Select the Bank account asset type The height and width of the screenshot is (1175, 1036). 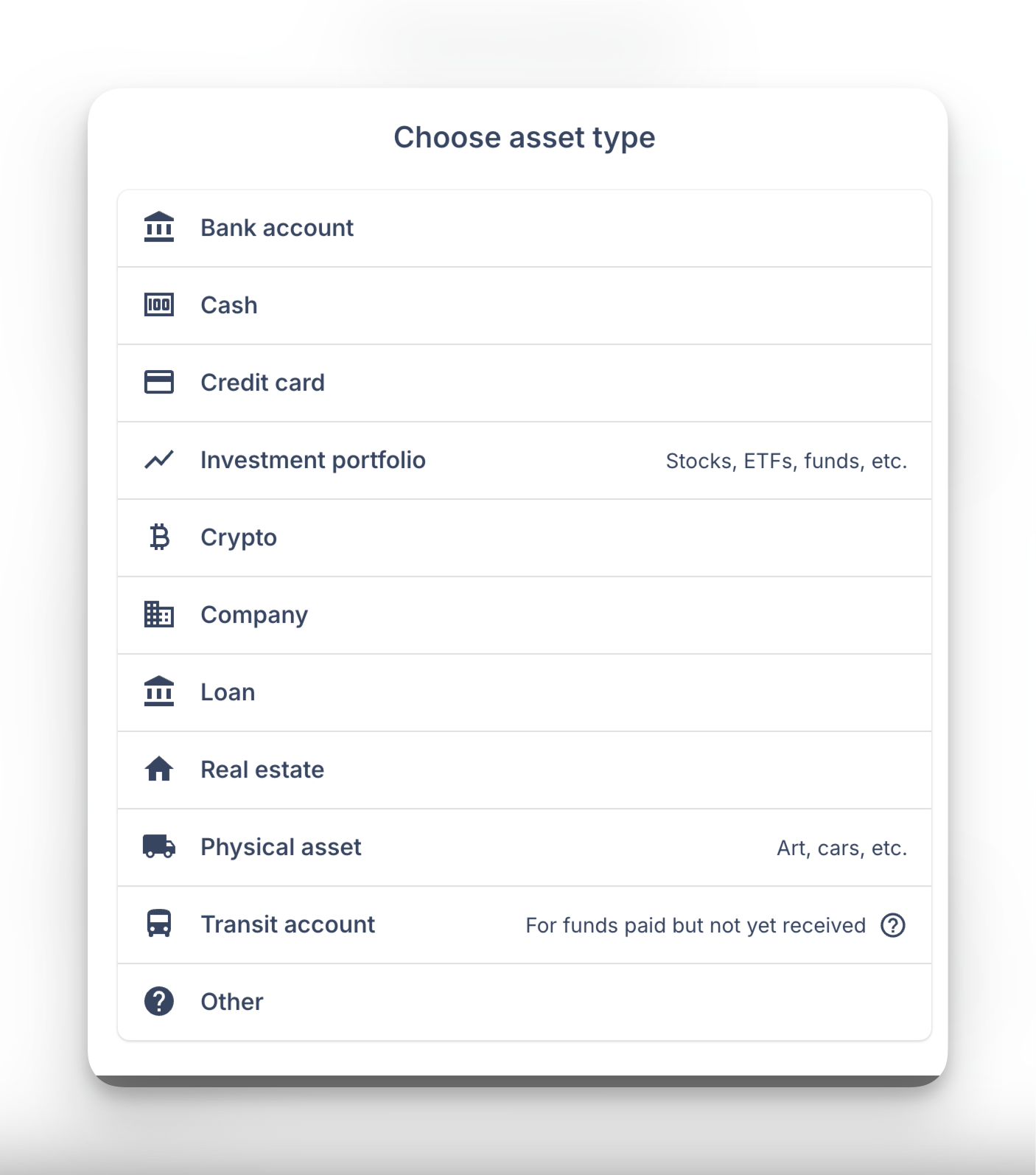(277, 228)
